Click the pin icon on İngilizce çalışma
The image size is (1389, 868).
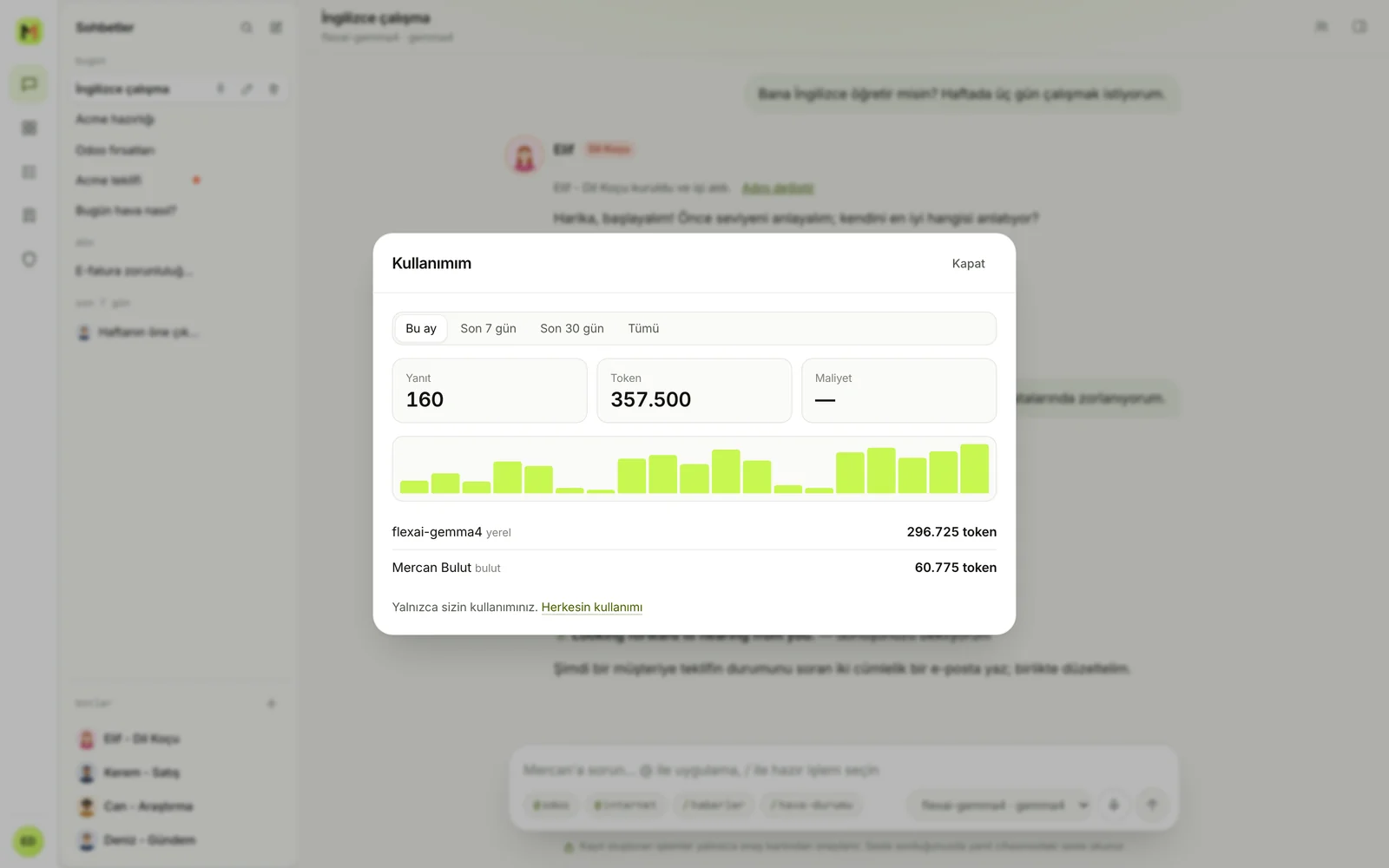pos(221,89)
